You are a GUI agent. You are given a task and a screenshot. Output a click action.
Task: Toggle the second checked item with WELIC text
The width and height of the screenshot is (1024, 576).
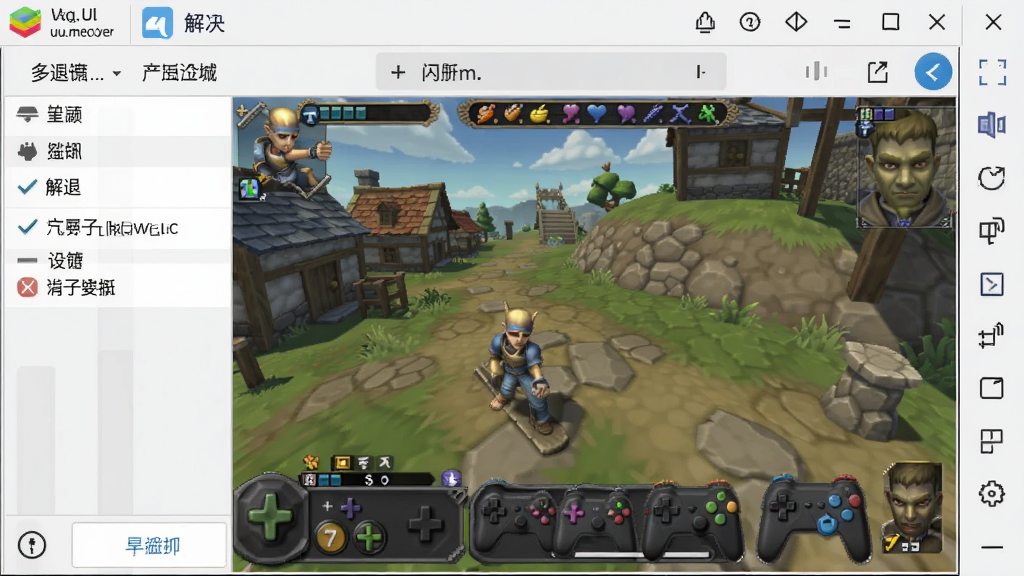click(118, 228)
